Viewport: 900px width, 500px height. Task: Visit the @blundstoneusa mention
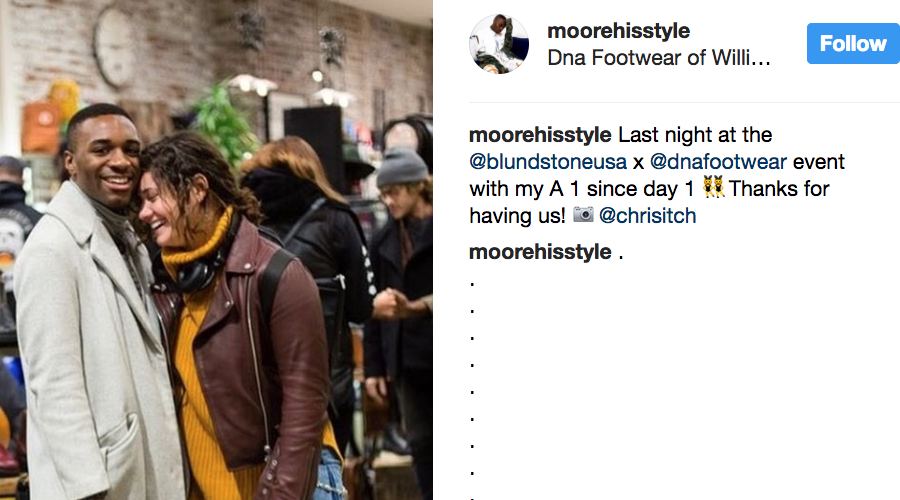point(548,162)
